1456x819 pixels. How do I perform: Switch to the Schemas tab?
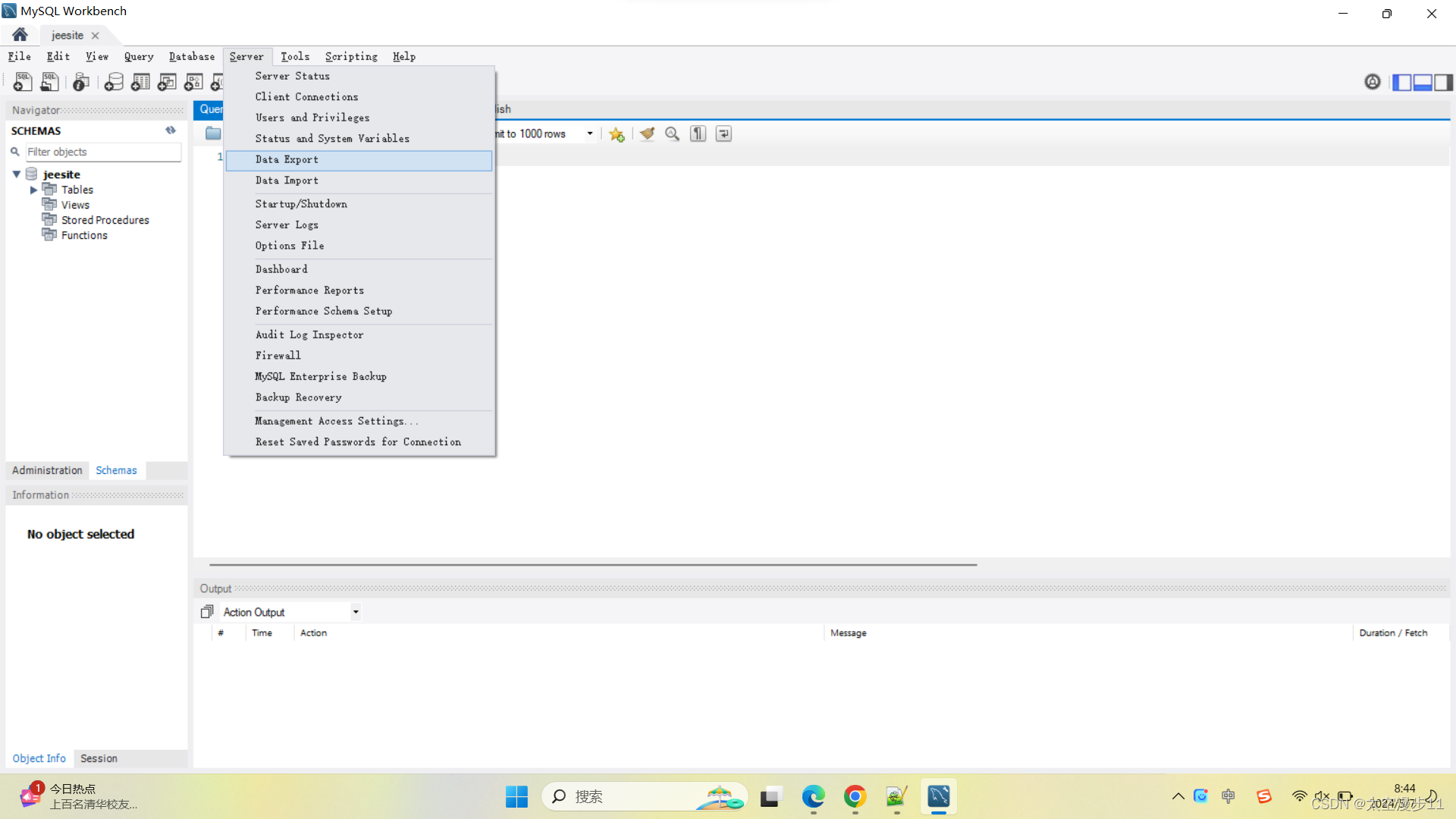coord(116,470)
